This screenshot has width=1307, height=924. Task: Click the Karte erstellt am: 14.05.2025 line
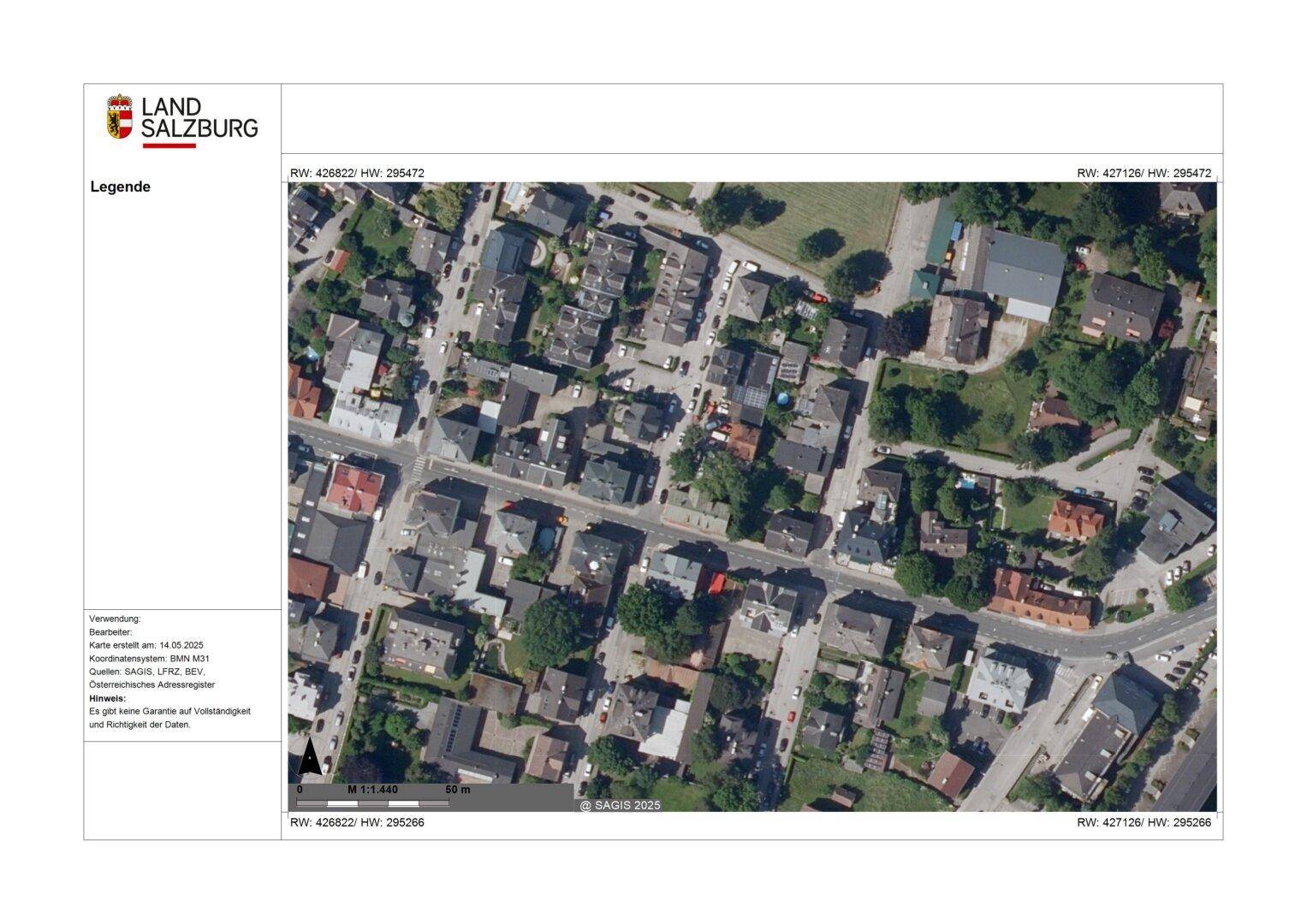[146, 645]
